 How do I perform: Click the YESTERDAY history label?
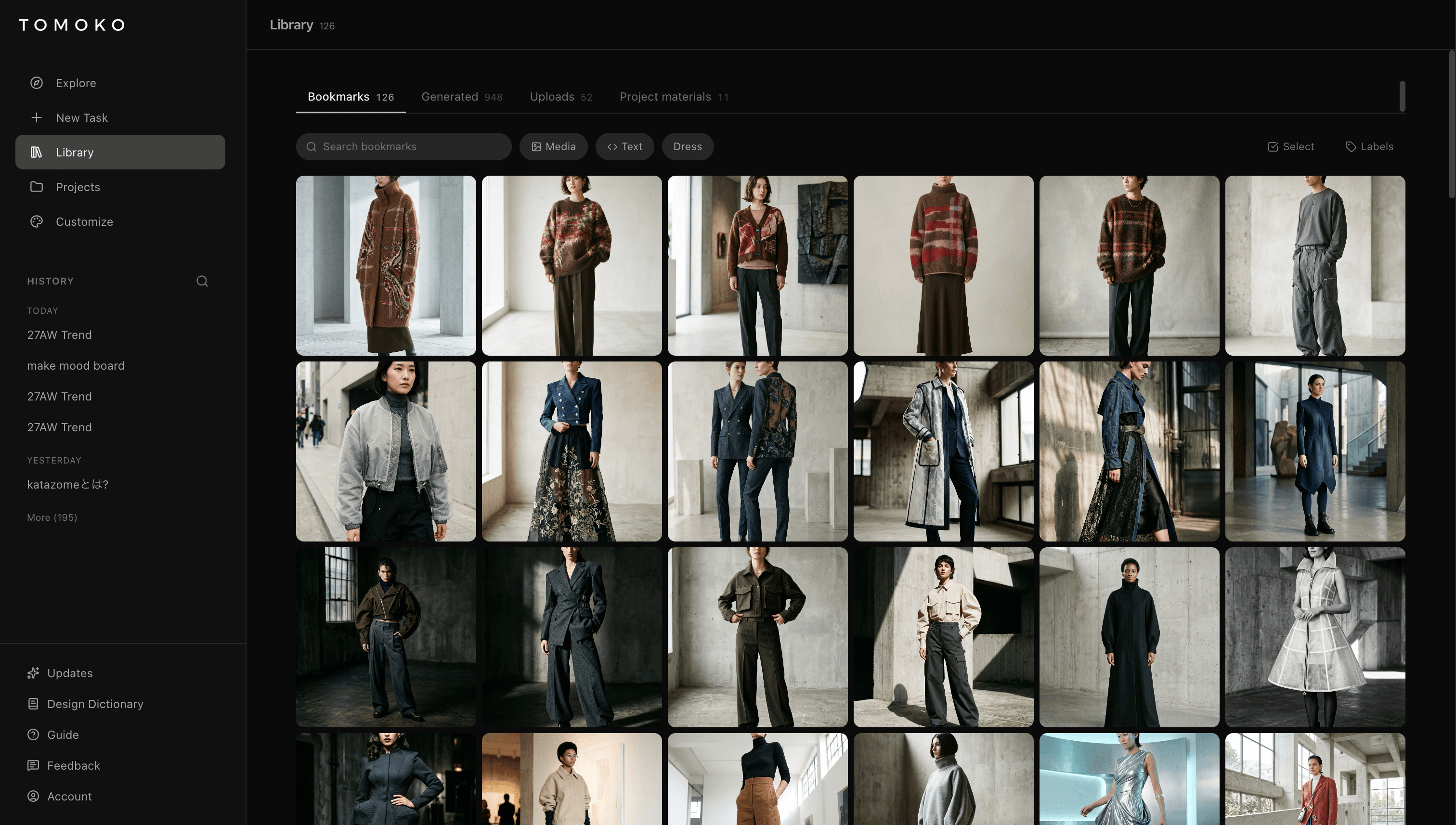[54, 460]
